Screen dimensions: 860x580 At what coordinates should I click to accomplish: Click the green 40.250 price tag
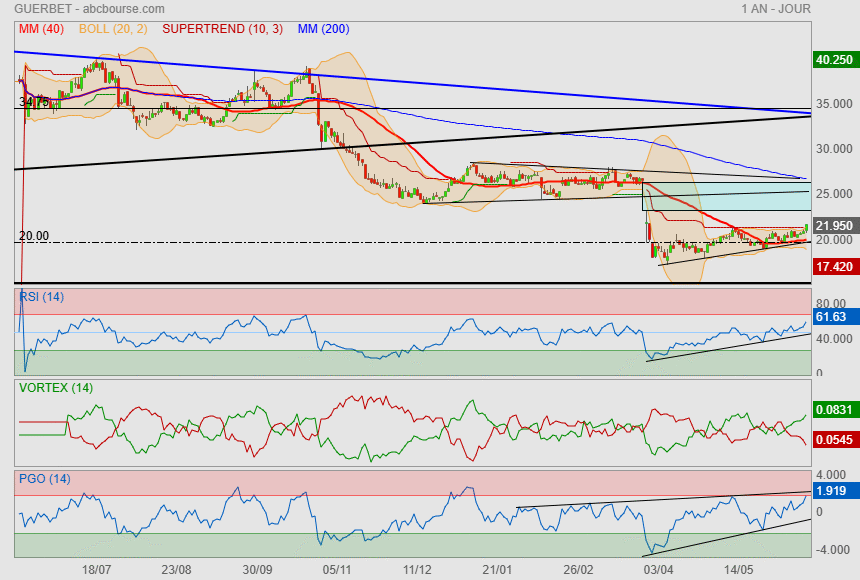pos(834,60)
